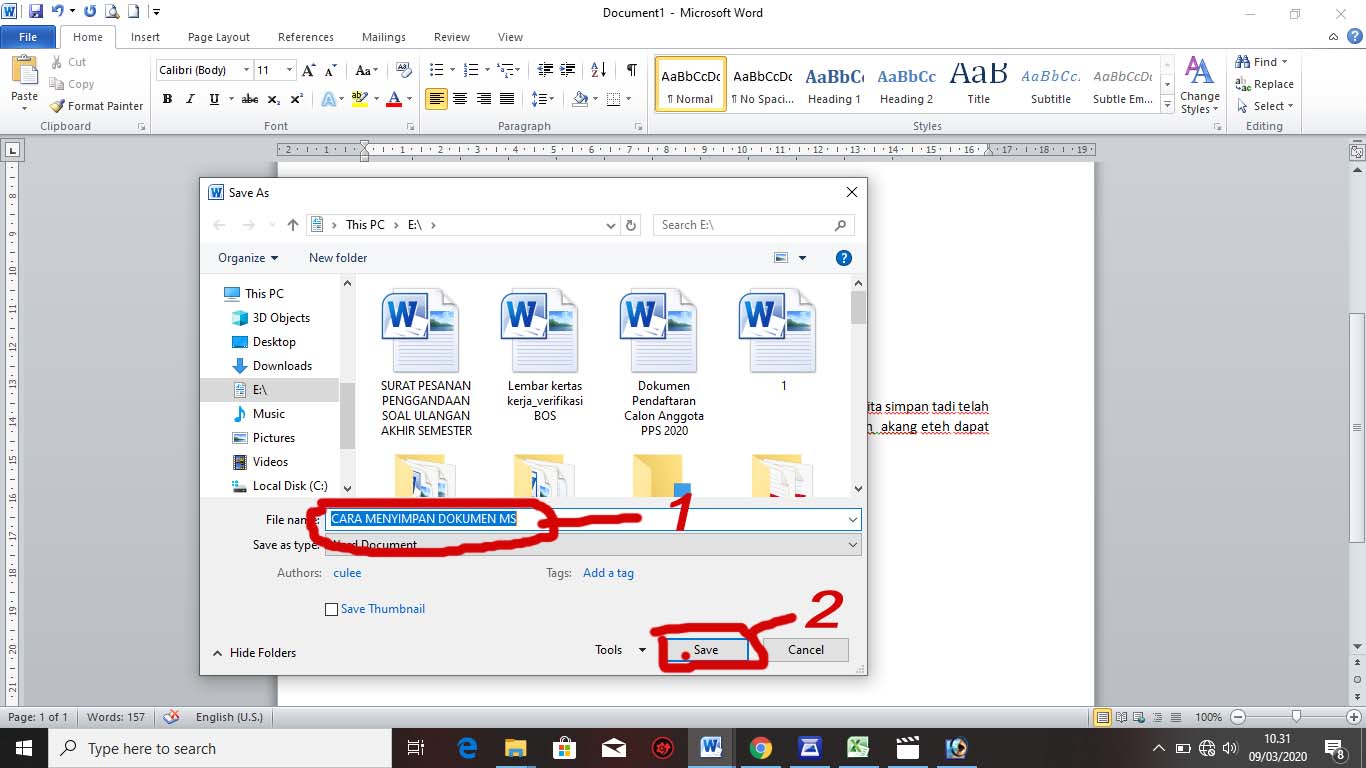Open the Change your view dropdown arrow
The image size is (1366, 768).
coord(802,258)
